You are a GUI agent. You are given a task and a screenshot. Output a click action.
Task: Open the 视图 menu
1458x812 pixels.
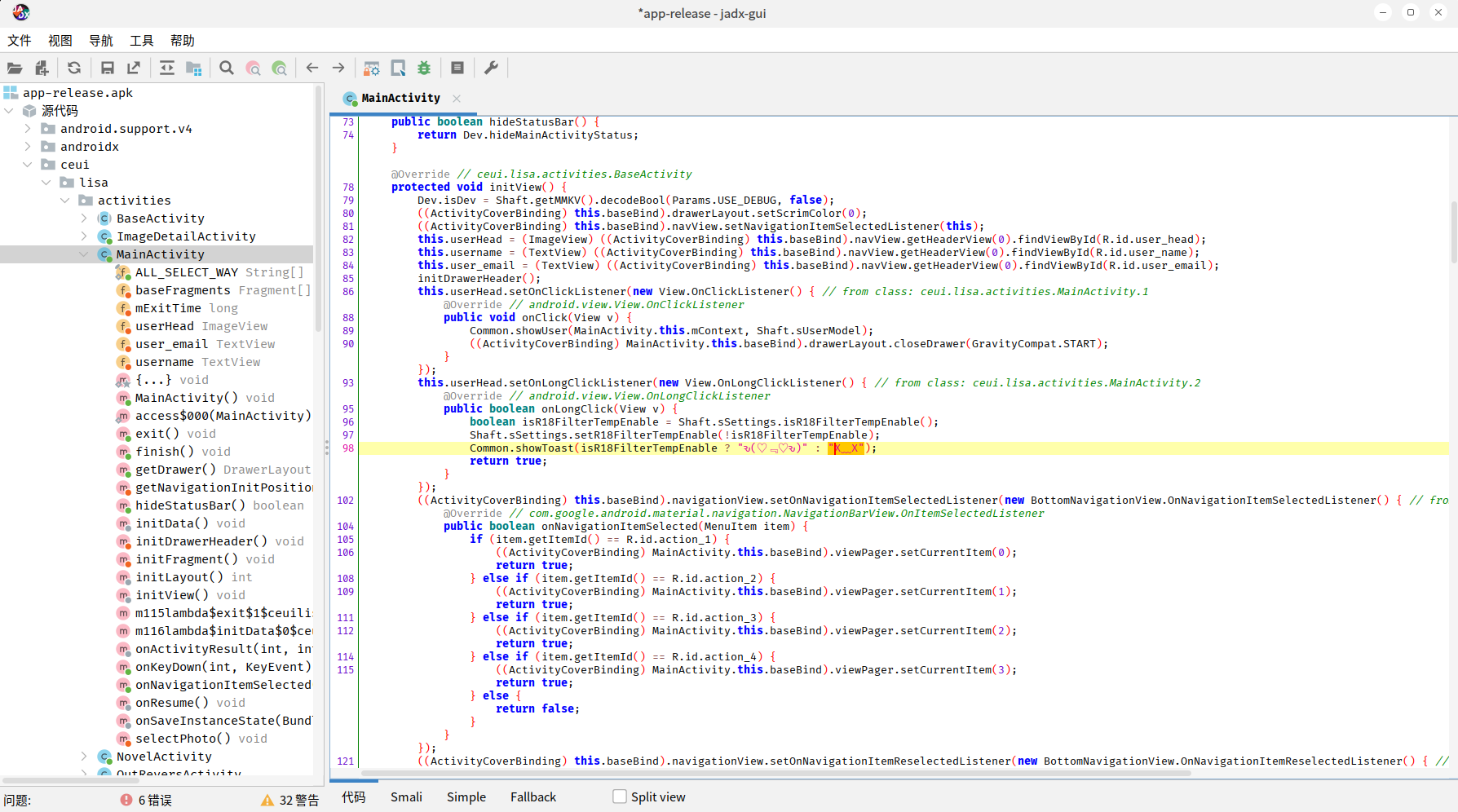coord(60,41)
